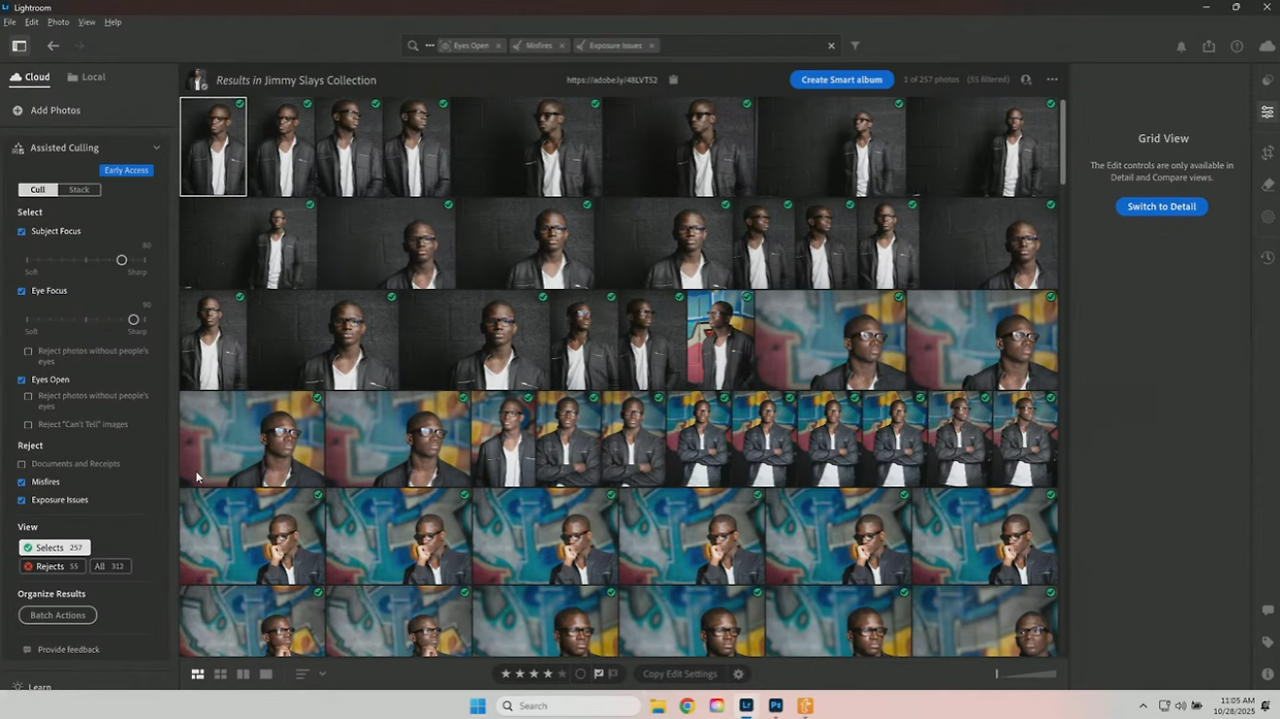Check Documents and Receipts reject option
Image resolution: width=1280 pixels, height=719 pixels.
[x=22, y=464]
